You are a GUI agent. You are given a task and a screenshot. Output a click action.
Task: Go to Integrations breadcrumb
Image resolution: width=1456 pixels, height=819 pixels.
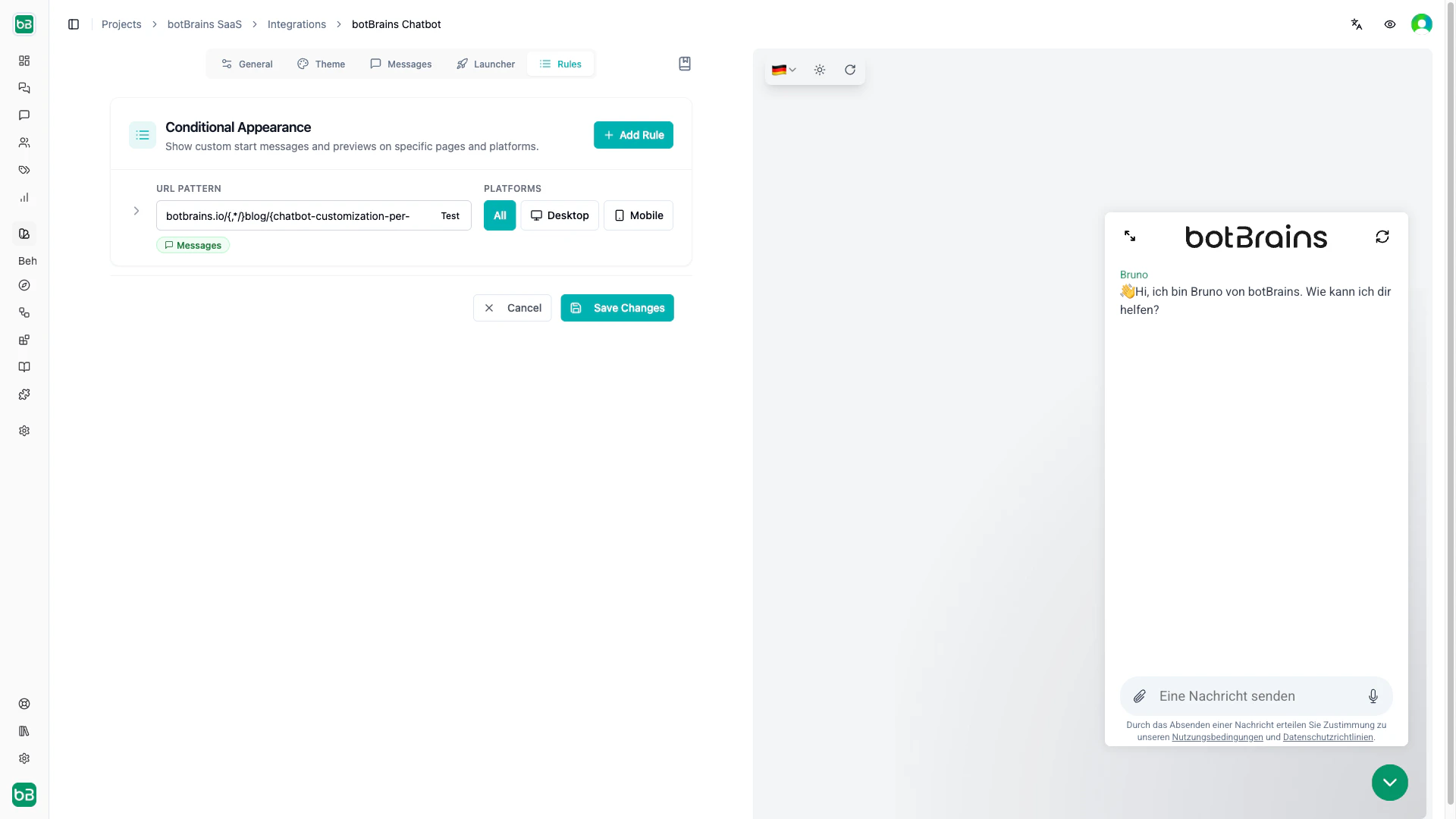pyautogui.click(x=297, y=24)
